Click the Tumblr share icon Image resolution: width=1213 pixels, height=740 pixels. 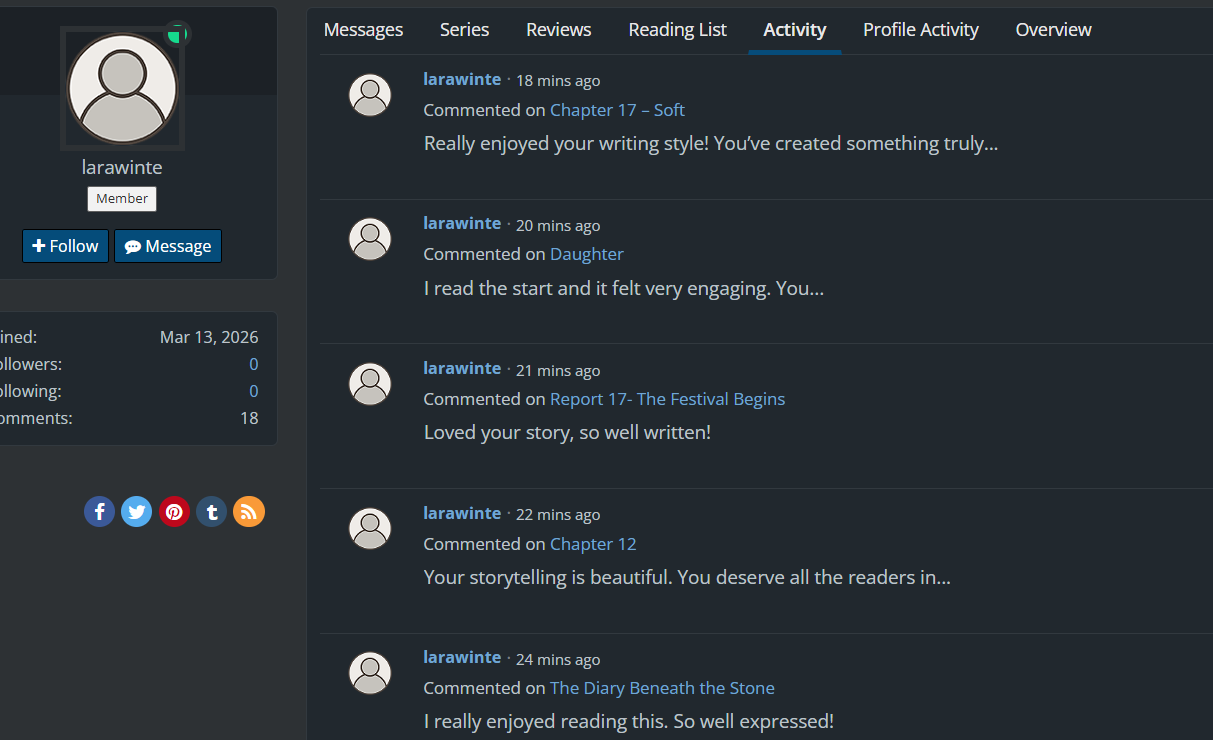coord(211,512)
